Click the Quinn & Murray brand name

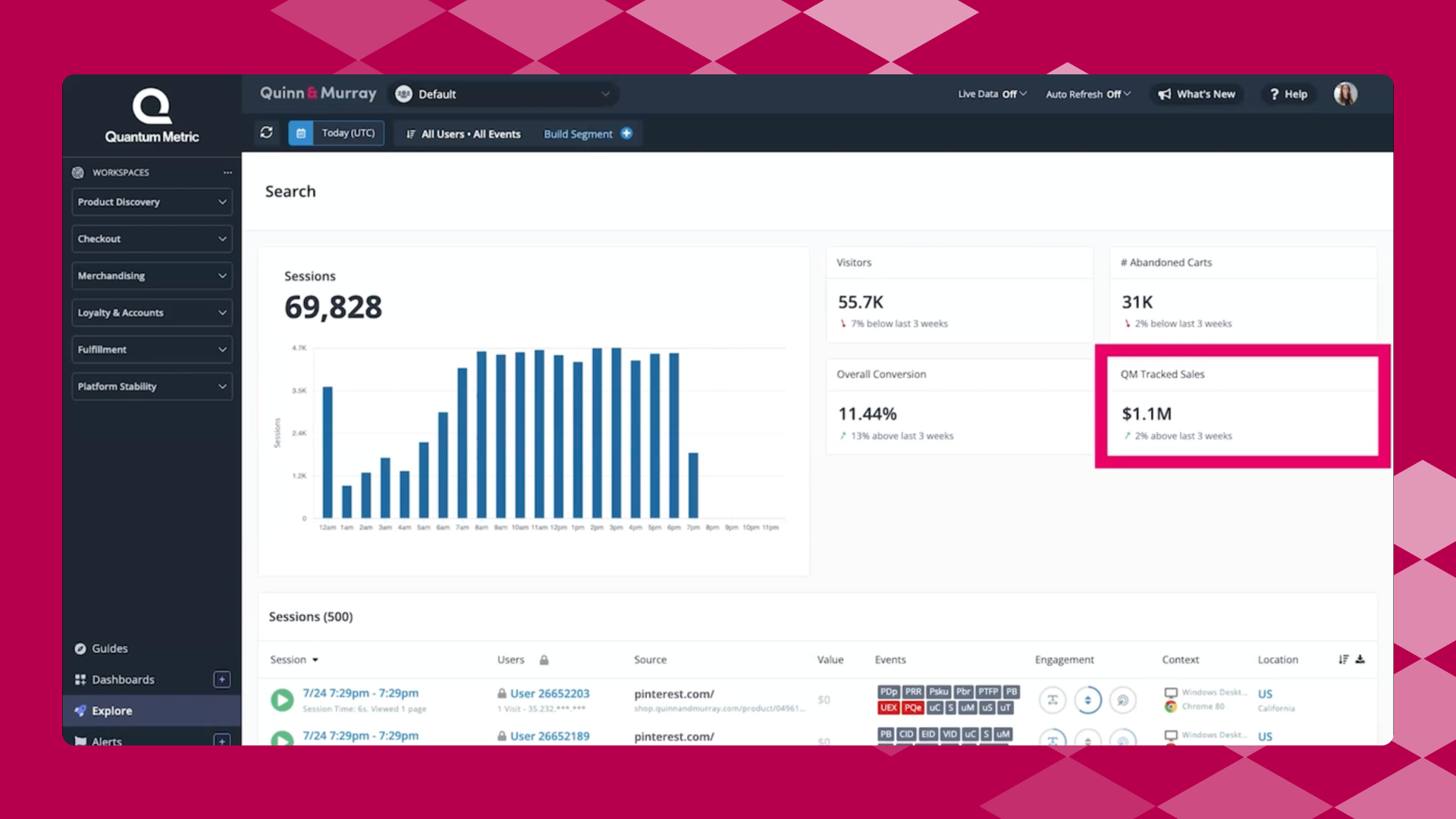(x=318, y=93)
